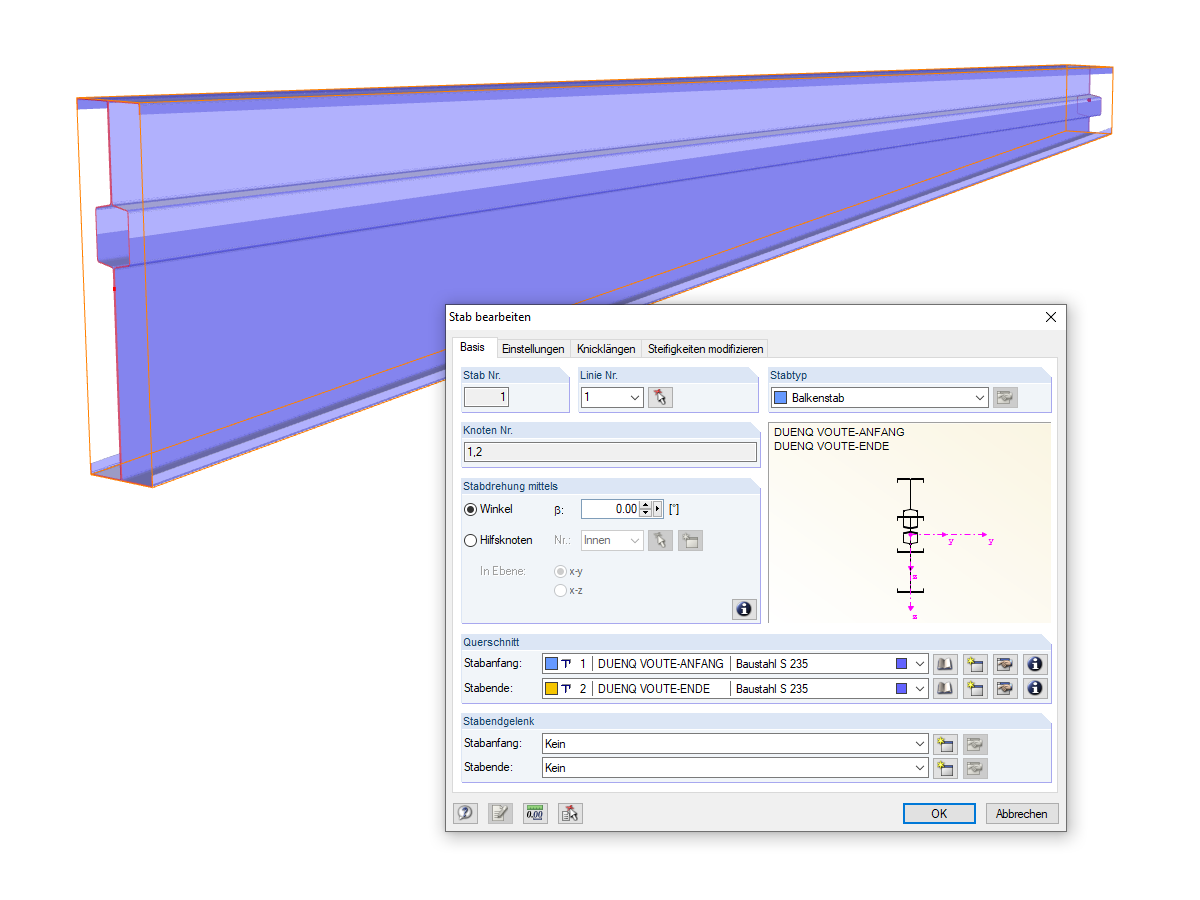Create new Stabendgelenk for Stabanfang

click(x=945, y=743)
